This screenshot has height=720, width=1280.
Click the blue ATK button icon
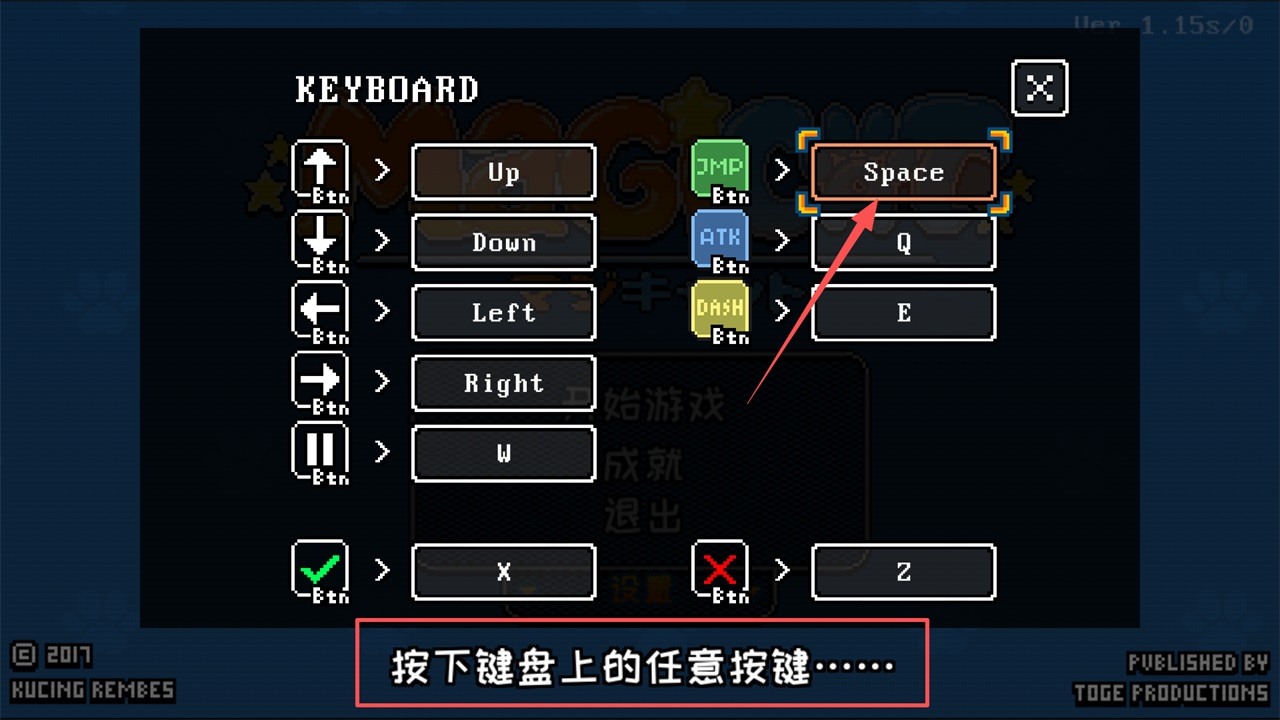point(720,242)
